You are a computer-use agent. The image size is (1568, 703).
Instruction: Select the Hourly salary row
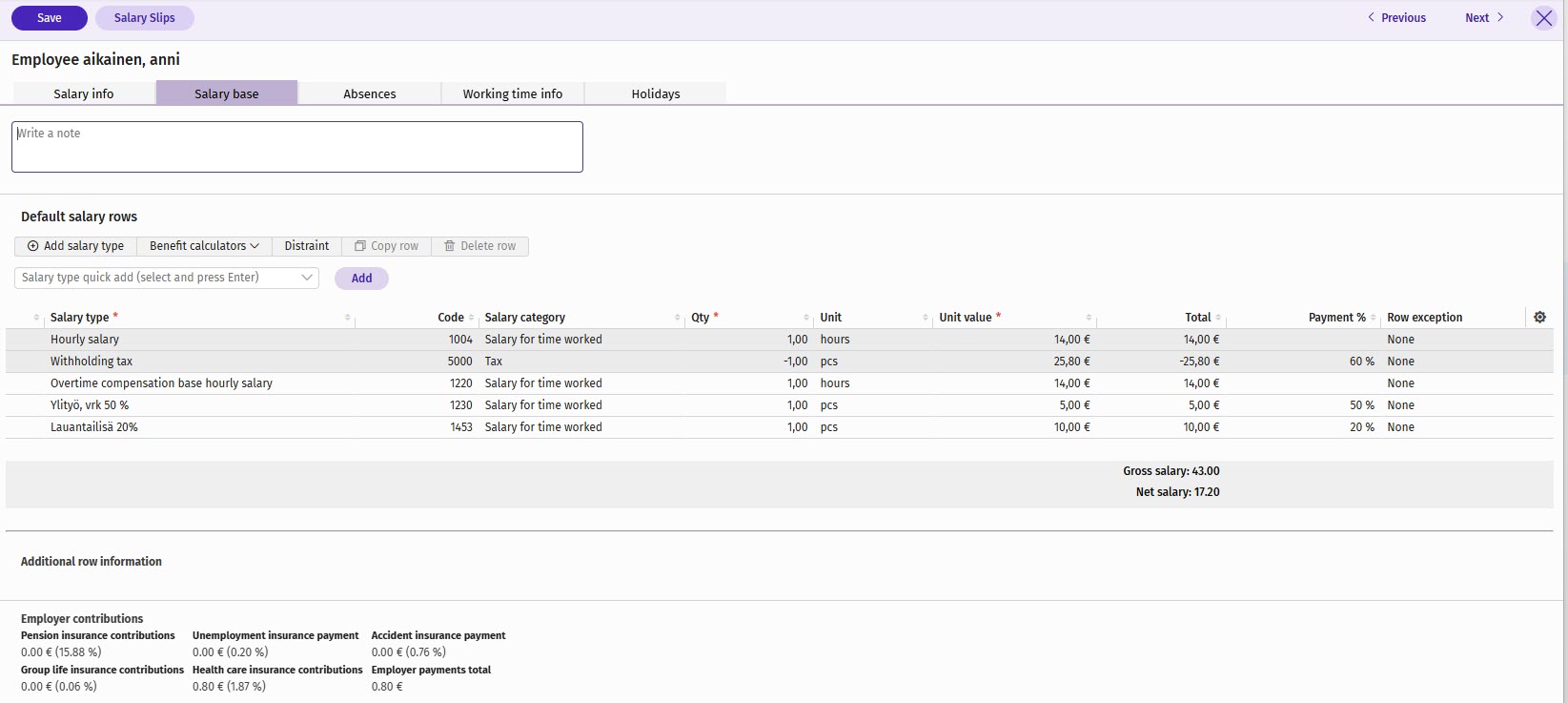(x=779, y=340)
